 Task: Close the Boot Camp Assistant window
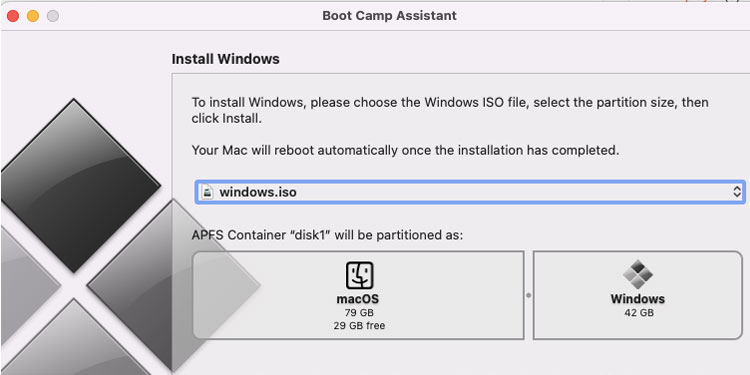[x=13, y=16]
